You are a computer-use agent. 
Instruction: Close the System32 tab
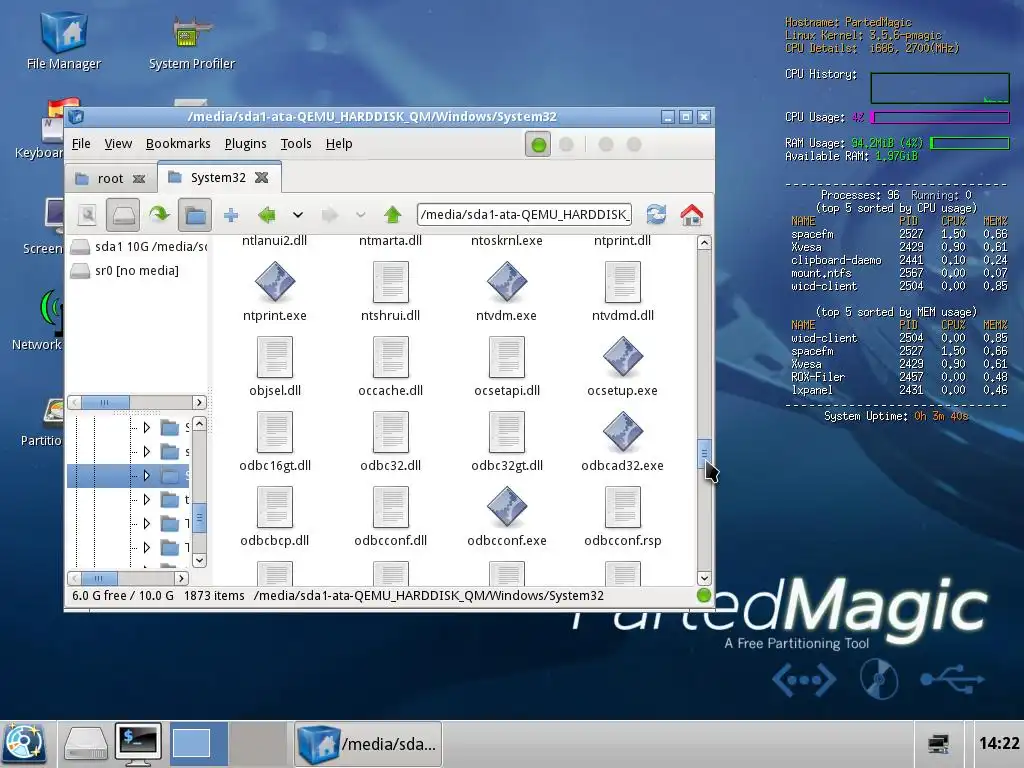click(262, 178)
